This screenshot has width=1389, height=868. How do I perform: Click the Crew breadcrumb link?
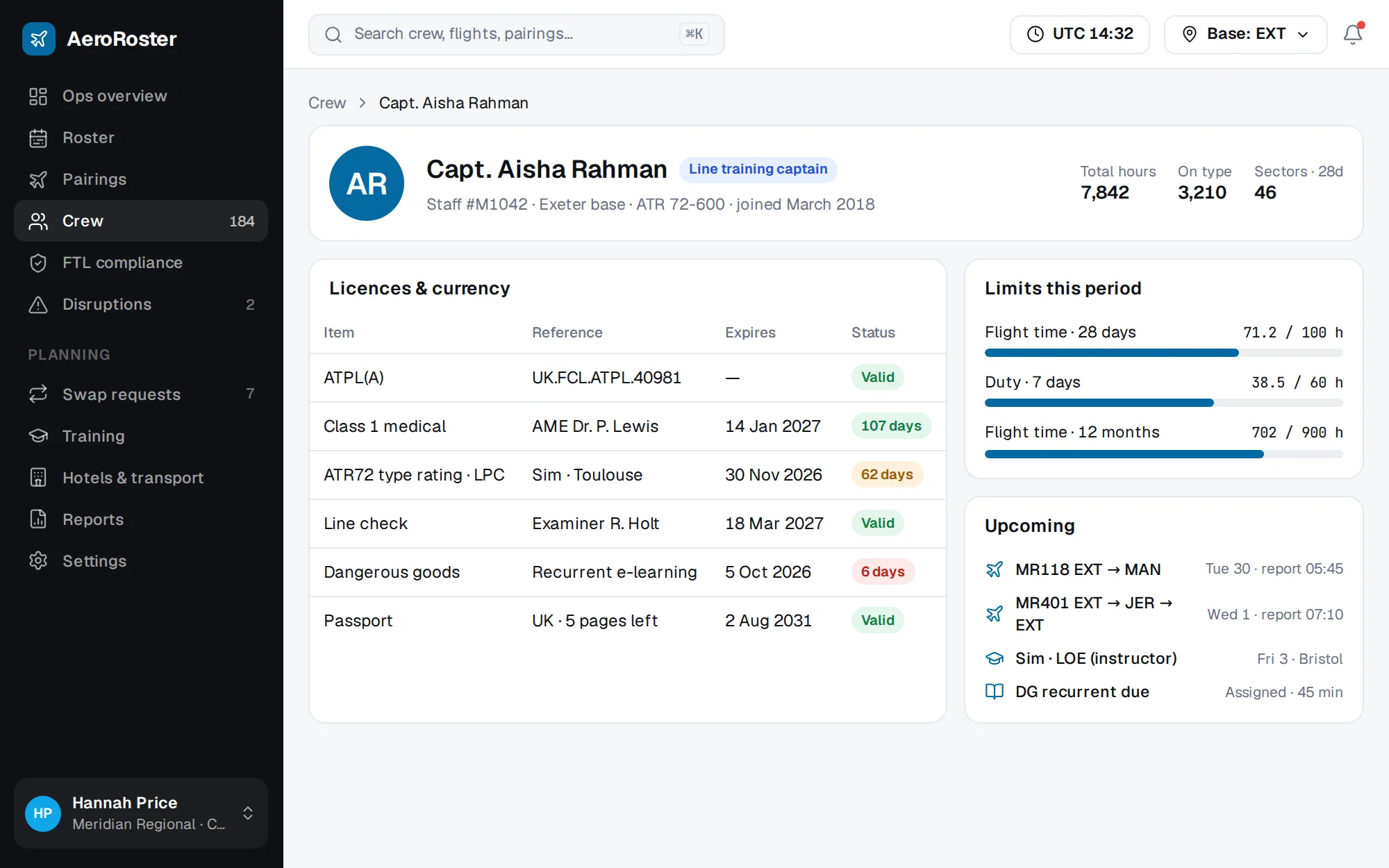(x=327, y=103)
